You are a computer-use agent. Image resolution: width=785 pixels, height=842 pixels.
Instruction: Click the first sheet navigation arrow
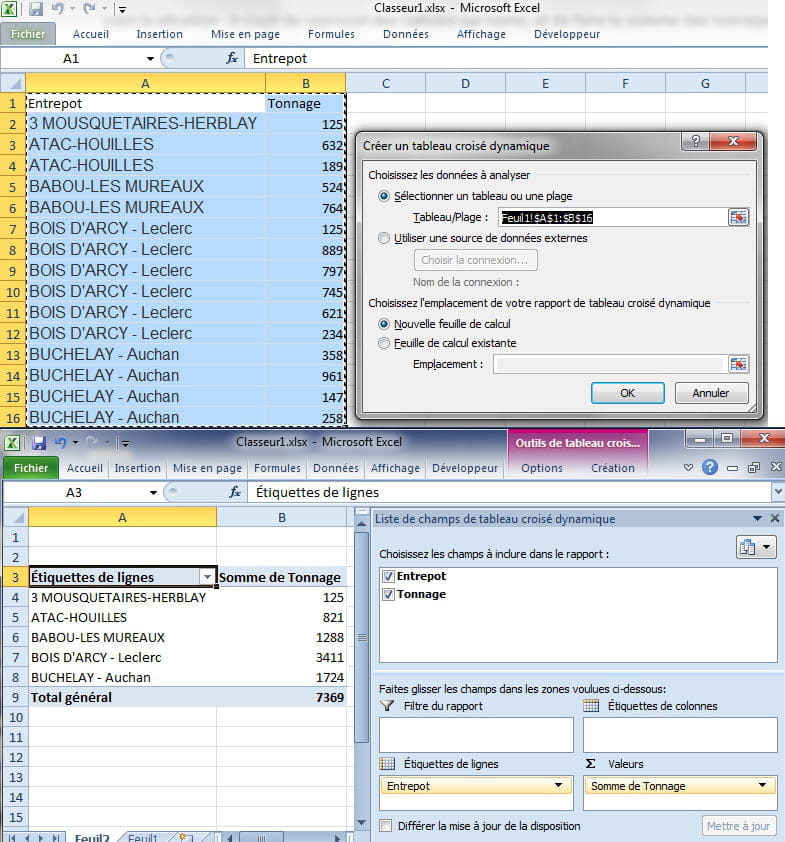click(x=12, y=838)
